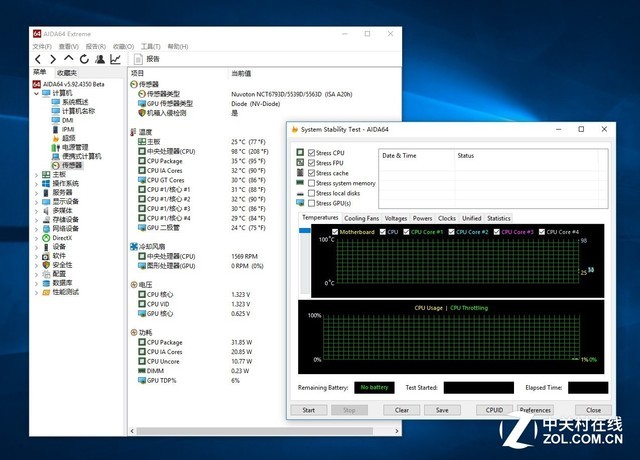Expand the 操作系统 tree node
The width and height of the screenshot is (640, 460).
point(38,183)
